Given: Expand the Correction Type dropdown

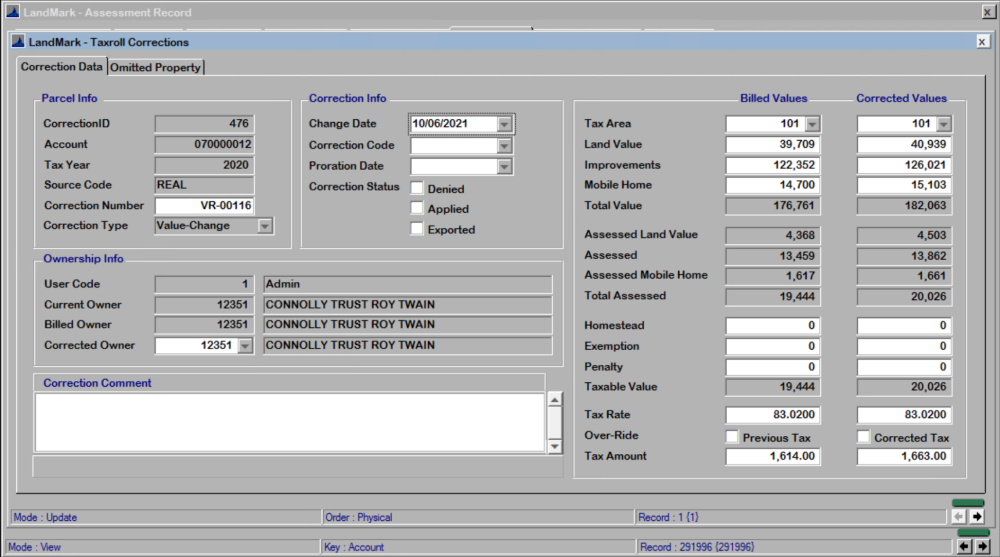Looking at the screenshot, I should [x=264, y=227].
